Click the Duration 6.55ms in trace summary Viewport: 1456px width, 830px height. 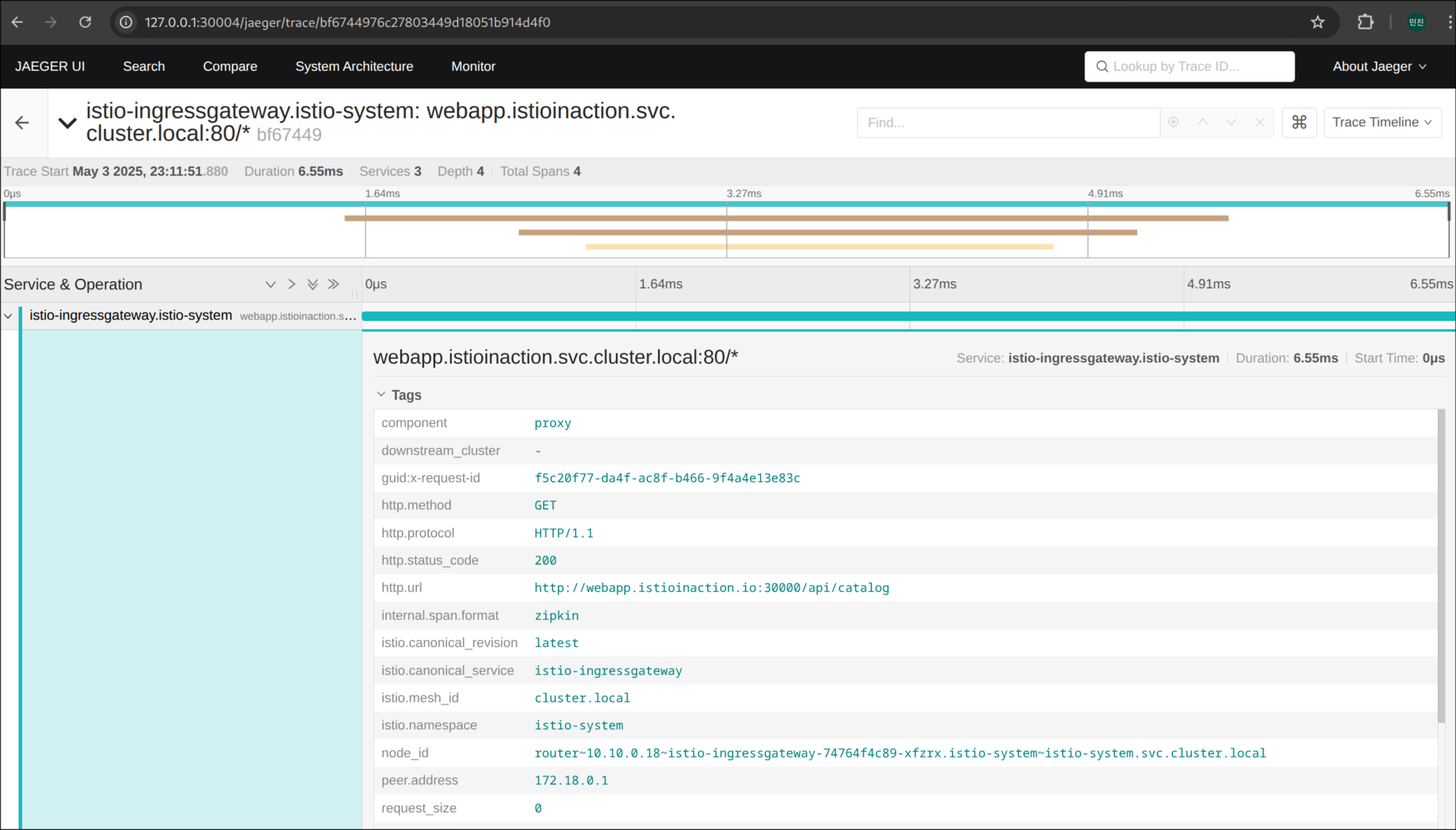[x=293, y=171]
